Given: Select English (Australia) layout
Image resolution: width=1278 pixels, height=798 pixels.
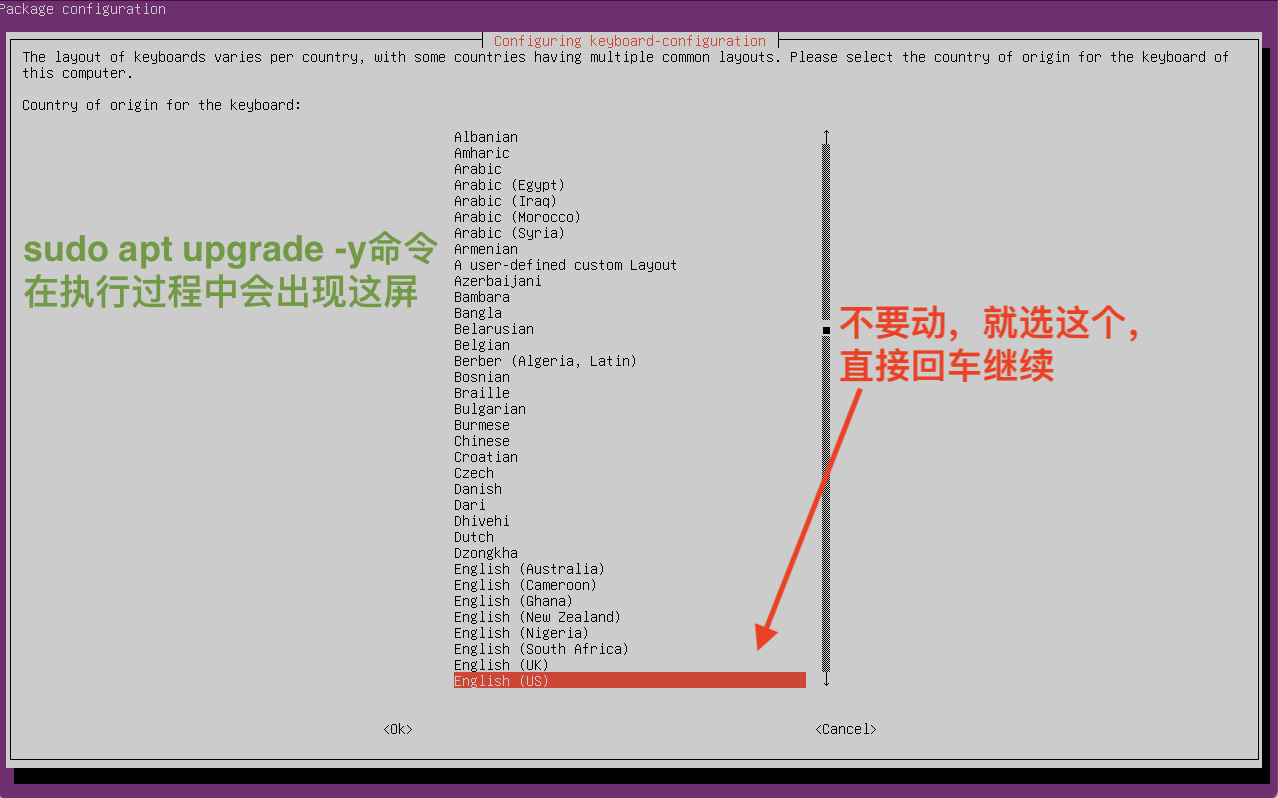Looking at the screenshot, I should point(530,569).
